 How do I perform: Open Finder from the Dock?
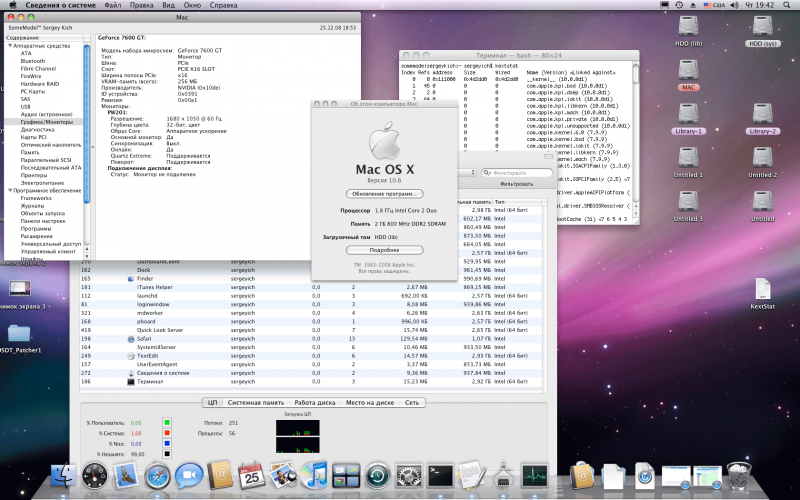click(63, 476)
